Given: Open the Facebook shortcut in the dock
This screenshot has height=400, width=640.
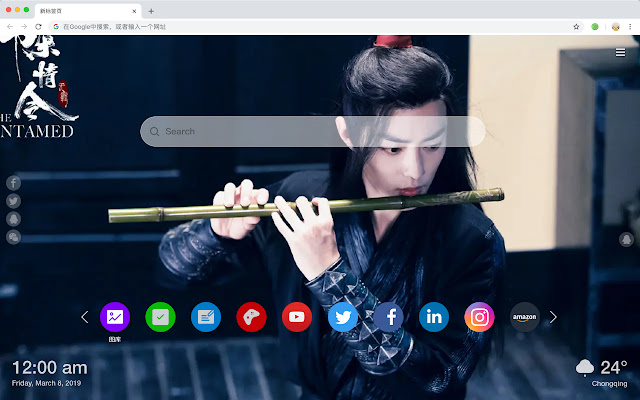Looking at the screenshot, I should click(388, 317).
